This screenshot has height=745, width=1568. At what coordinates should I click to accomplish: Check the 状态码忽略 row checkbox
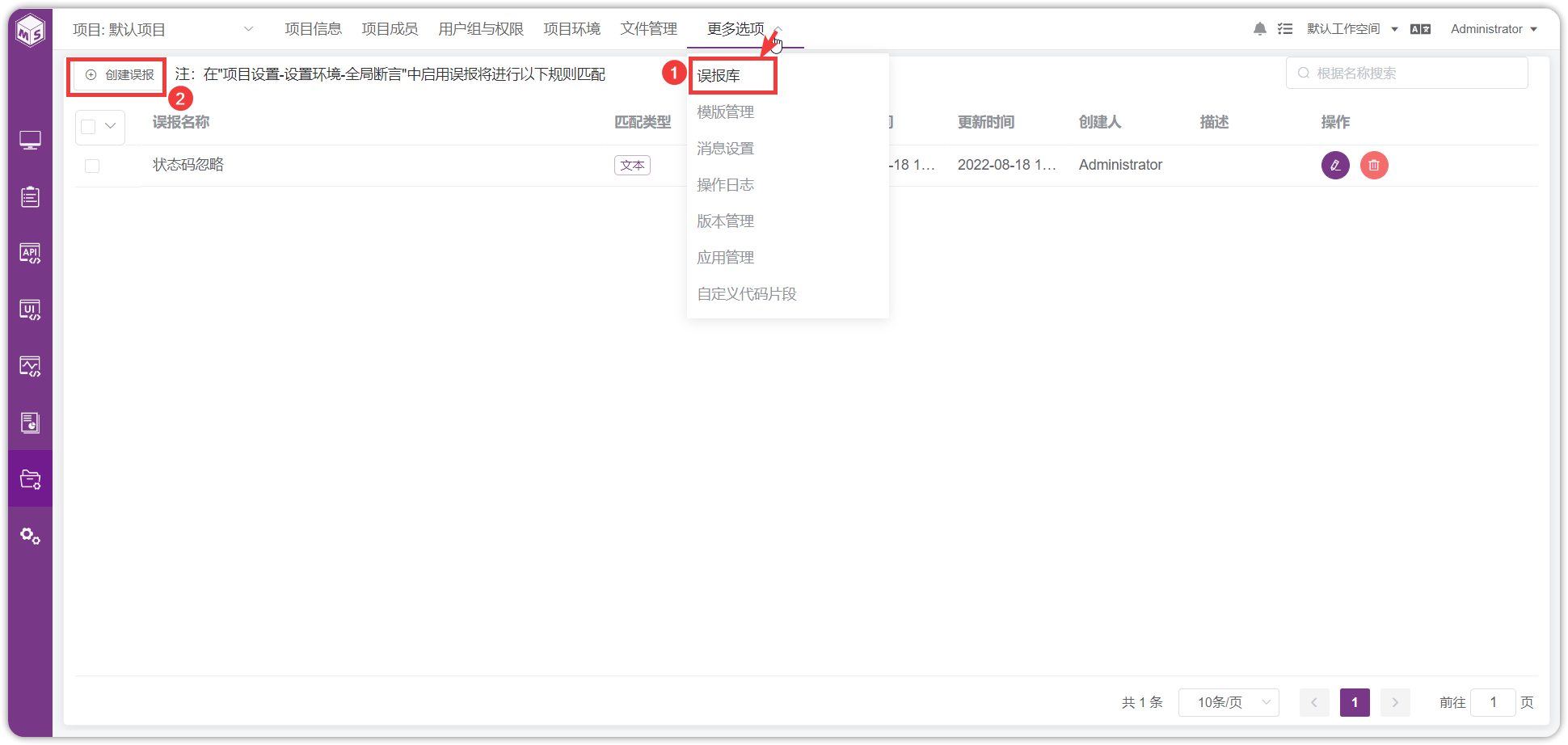[x=92, y=166]
